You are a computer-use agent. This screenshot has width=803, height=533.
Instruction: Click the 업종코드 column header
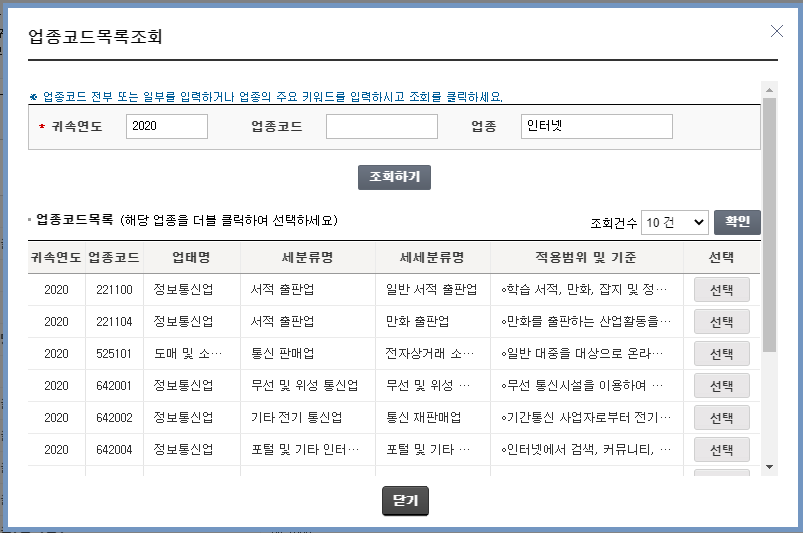(x=114, y=257)
